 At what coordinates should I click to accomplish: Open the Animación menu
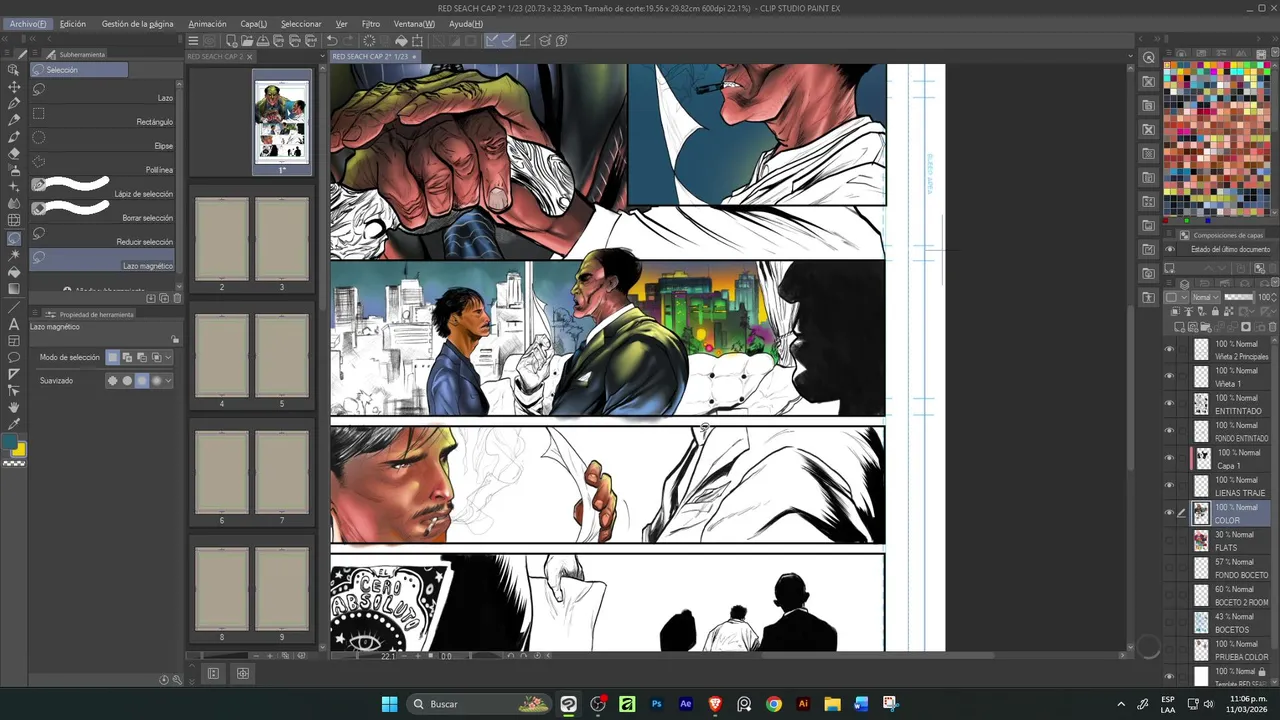coord(207,24)
